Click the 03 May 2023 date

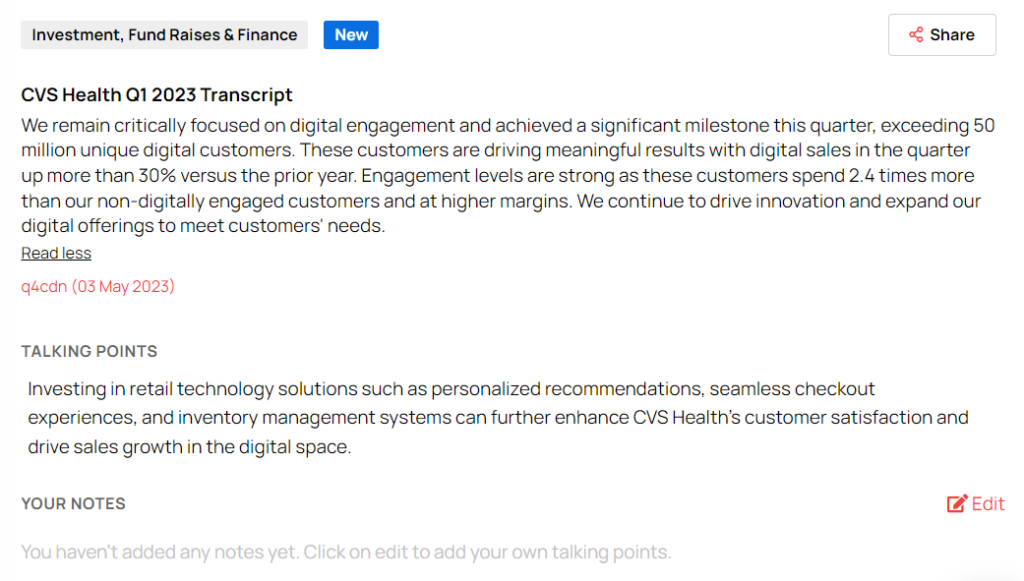point(123,287)
